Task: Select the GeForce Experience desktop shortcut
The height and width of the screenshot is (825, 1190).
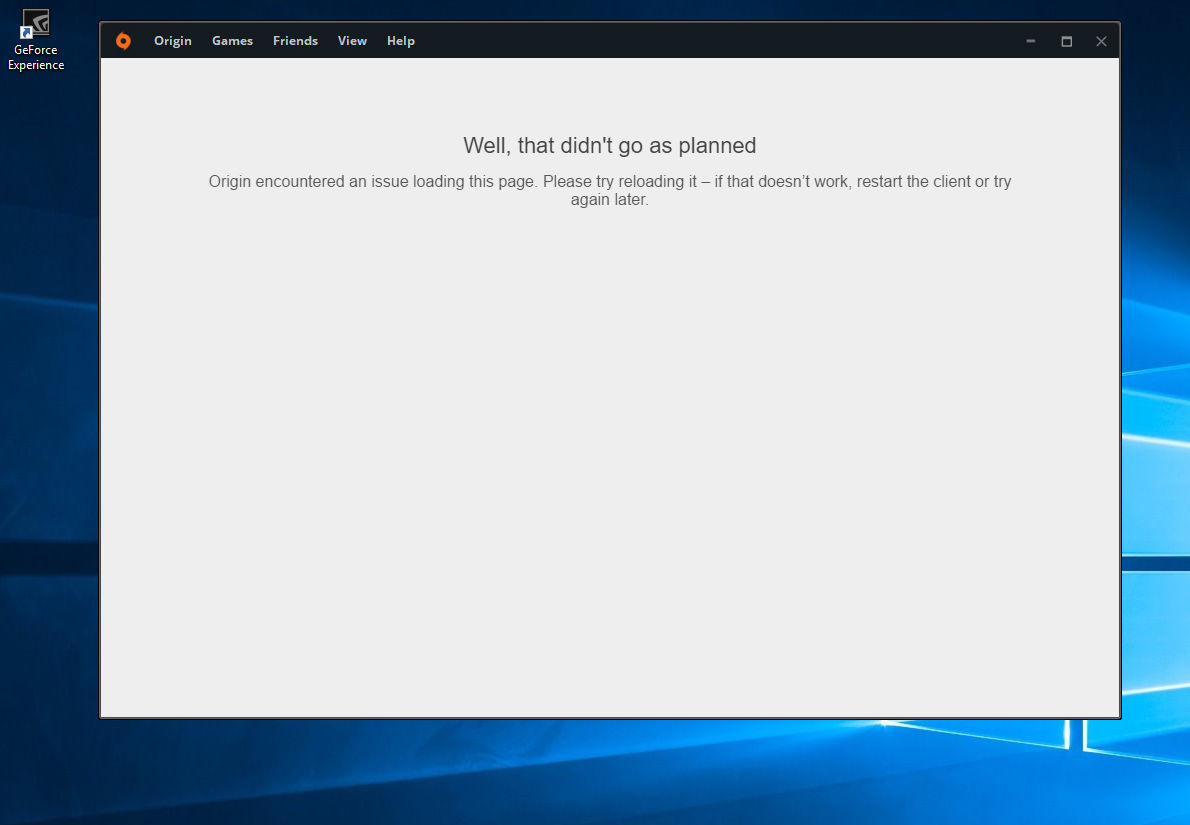Action: tap(36, 40)
